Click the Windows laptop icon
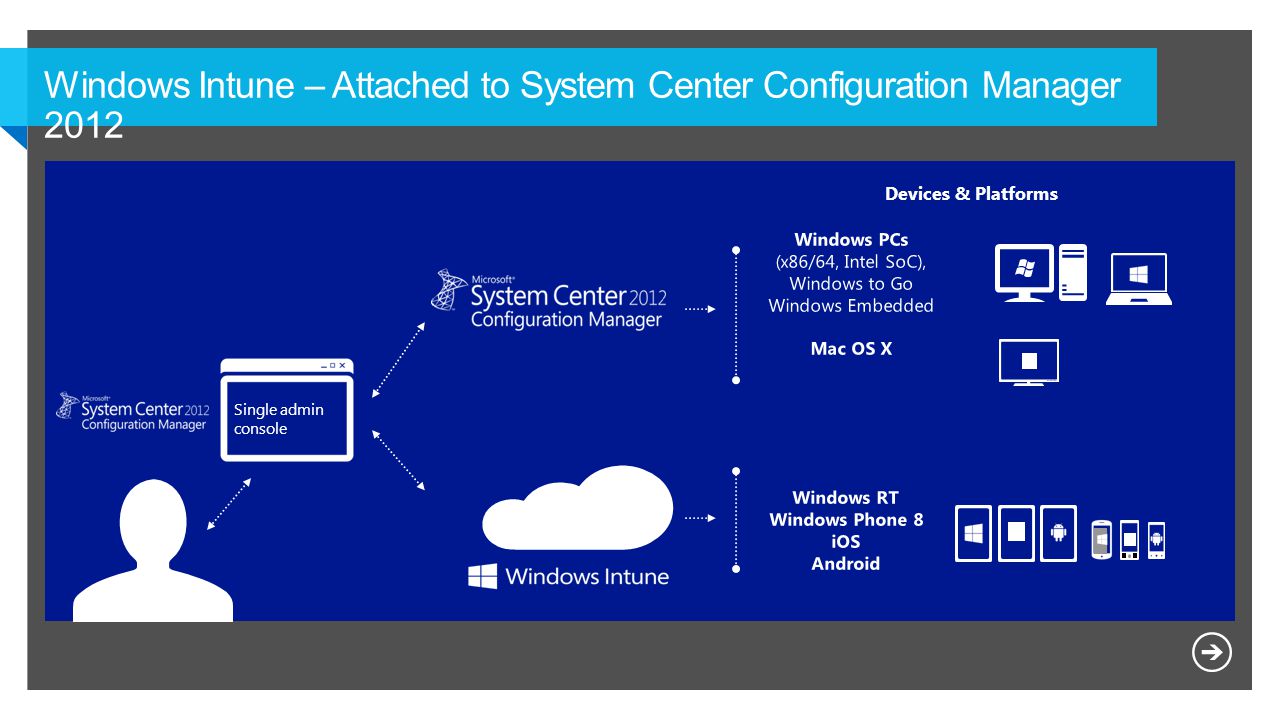1280x720 pixels. tap(1139, 279)
